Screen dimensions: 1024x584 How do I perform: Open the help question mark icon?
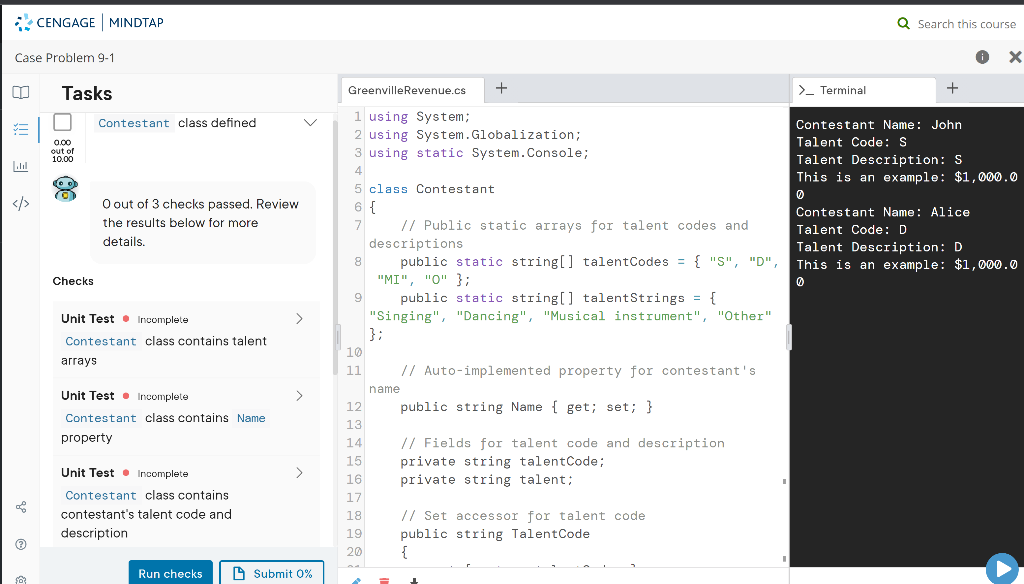click(21, 544)
